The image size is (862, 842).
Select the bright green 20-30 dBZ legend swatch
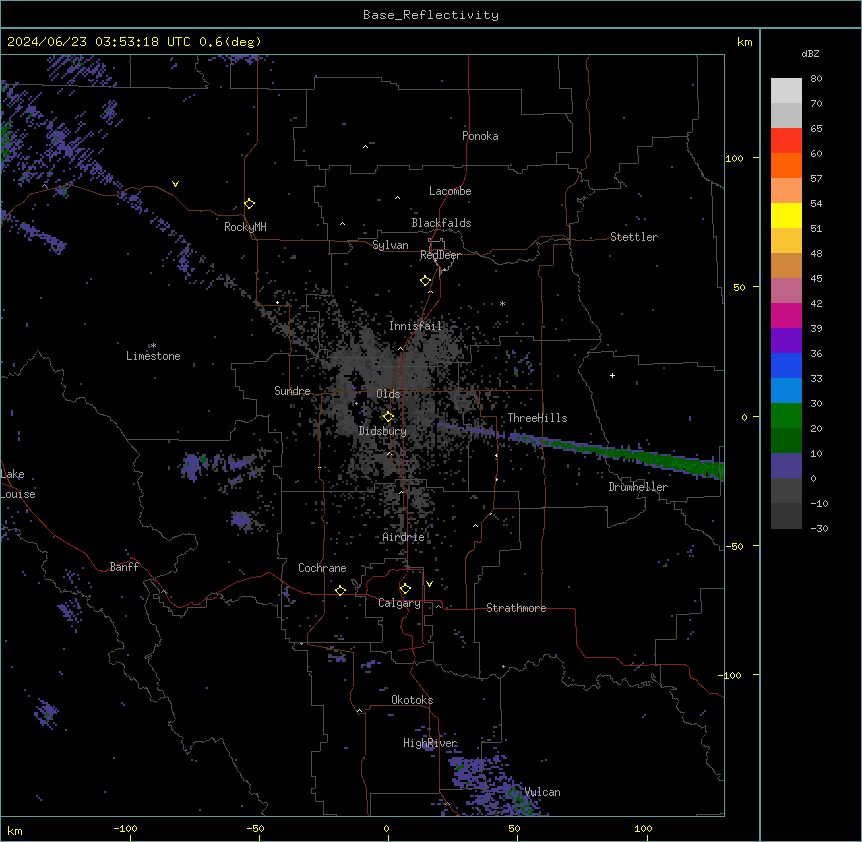[x=786, y=416]
